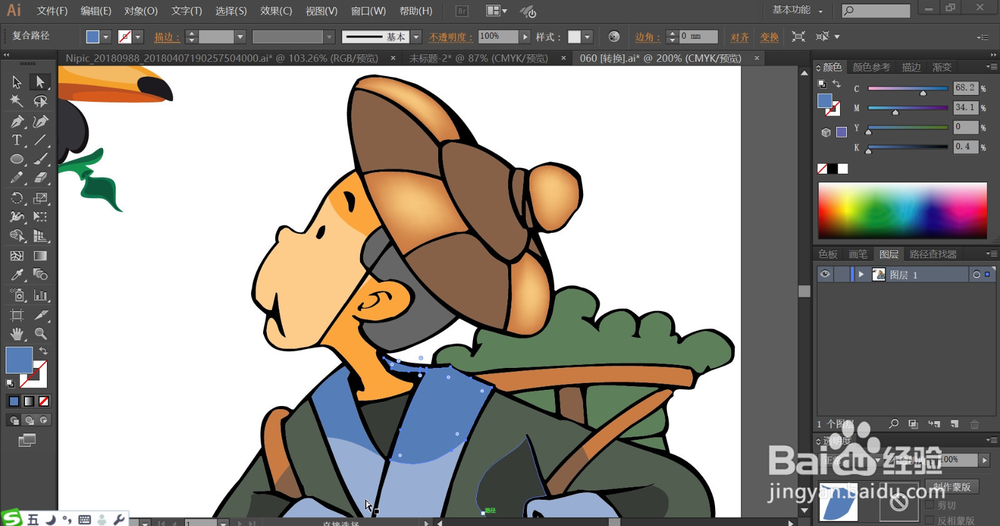Toggle the 剪切 checkbox

[x=930, y=505]
